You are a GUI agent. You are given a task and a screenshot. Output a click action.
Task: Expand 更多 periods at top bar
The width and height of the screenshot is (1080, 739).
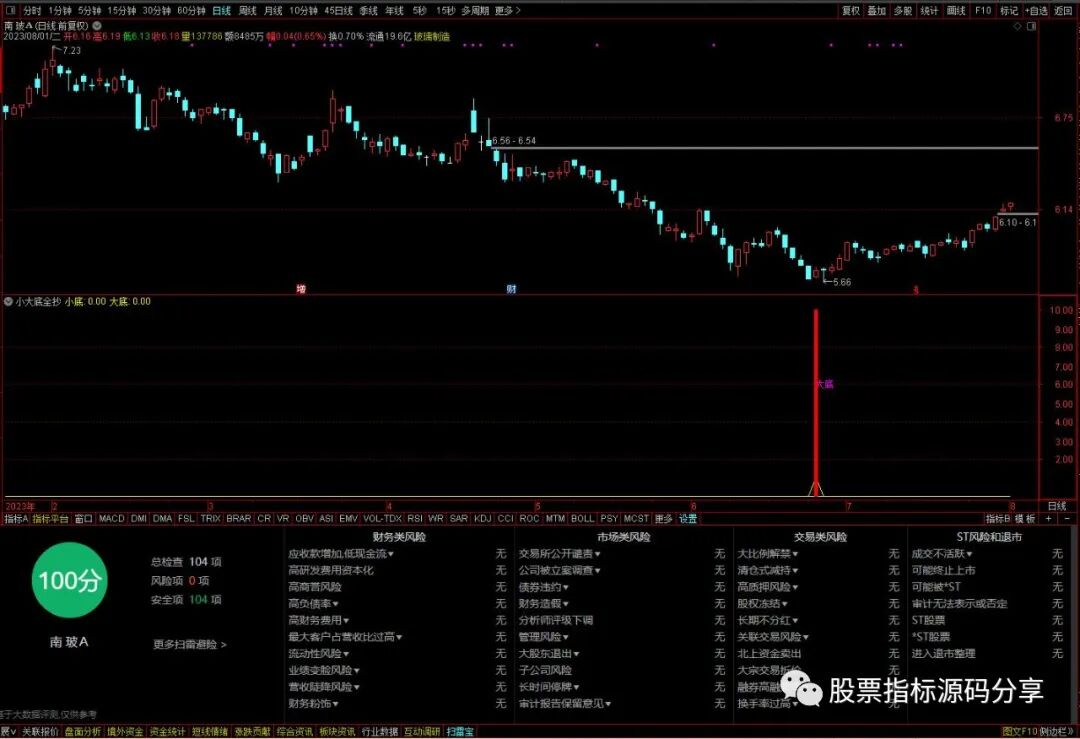(508, 10)
